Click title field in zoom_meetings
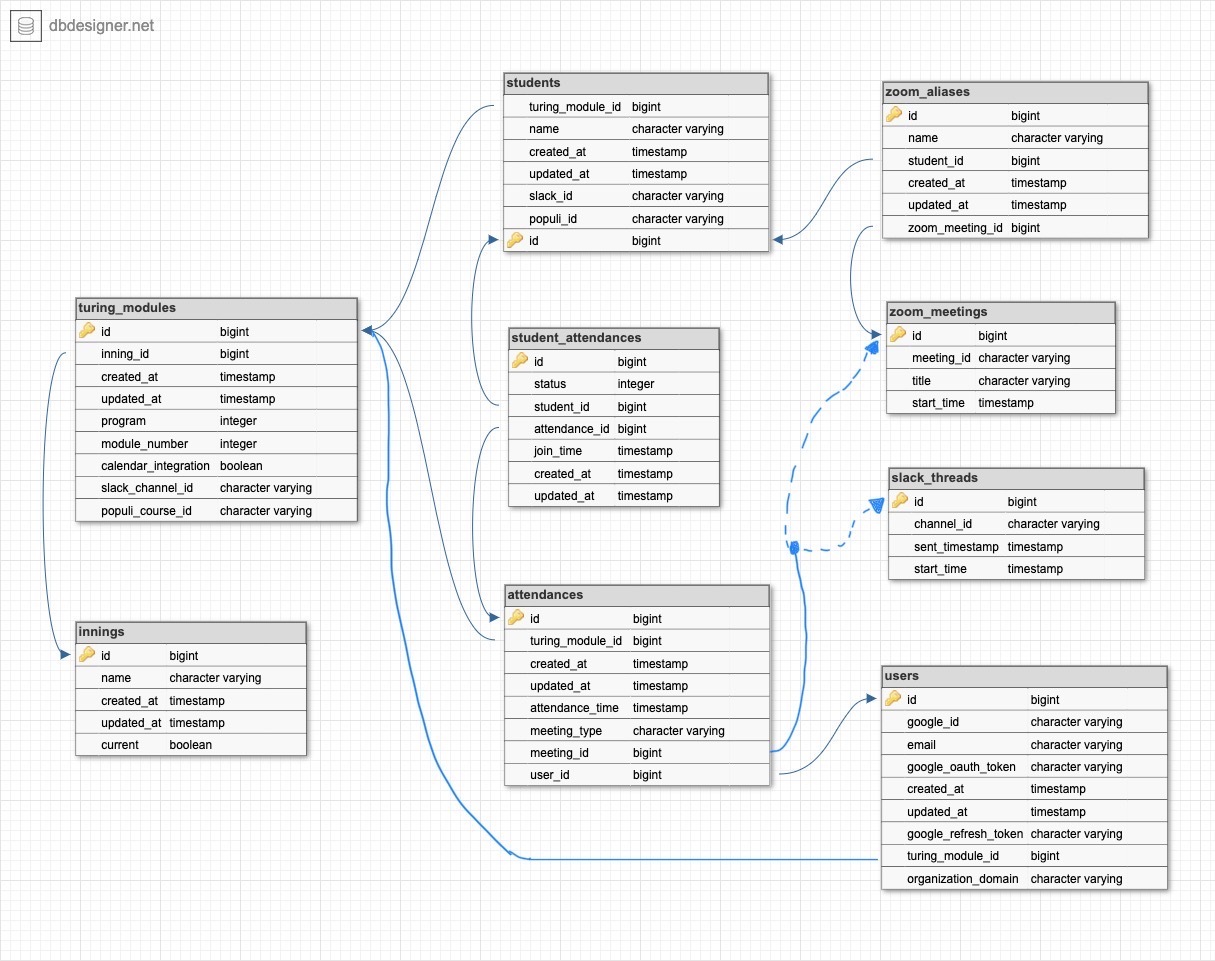The width and height of the screenshot is (1215, 961). tap(1001, 380)
